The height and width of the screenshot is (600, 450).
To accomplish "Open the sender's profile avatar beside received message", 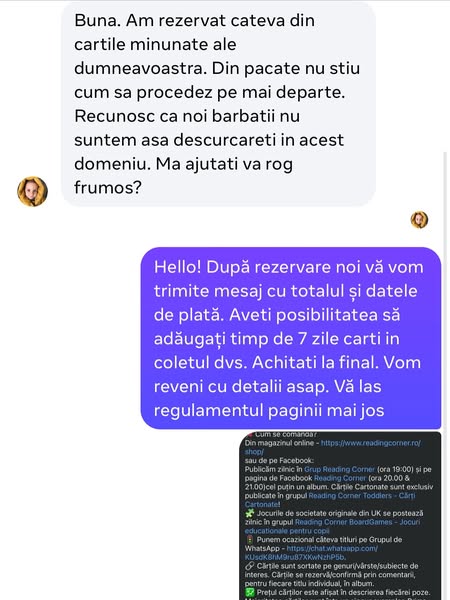I will point(33,191).
